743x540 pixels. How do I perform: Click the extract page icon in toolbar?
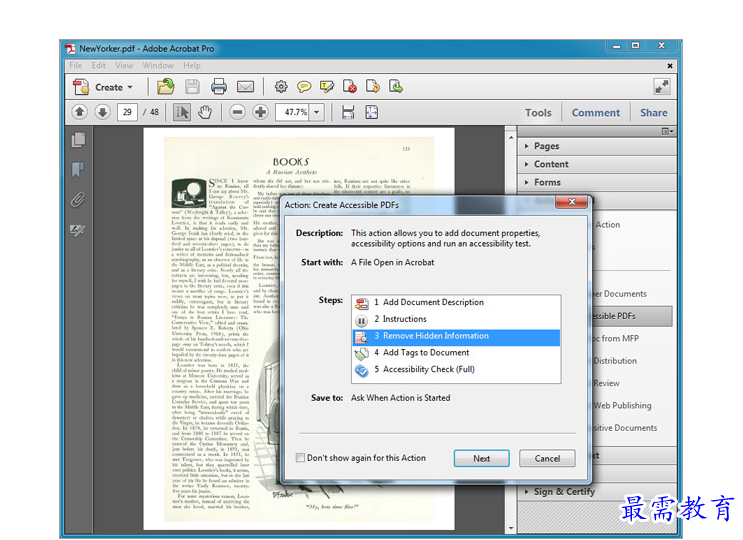[396, 87]
